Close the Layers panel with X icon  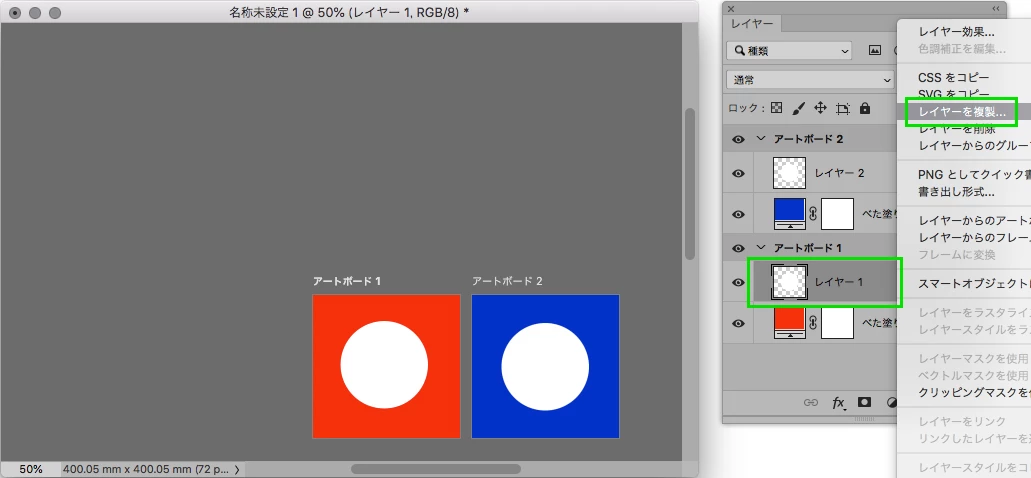point(731,9)
